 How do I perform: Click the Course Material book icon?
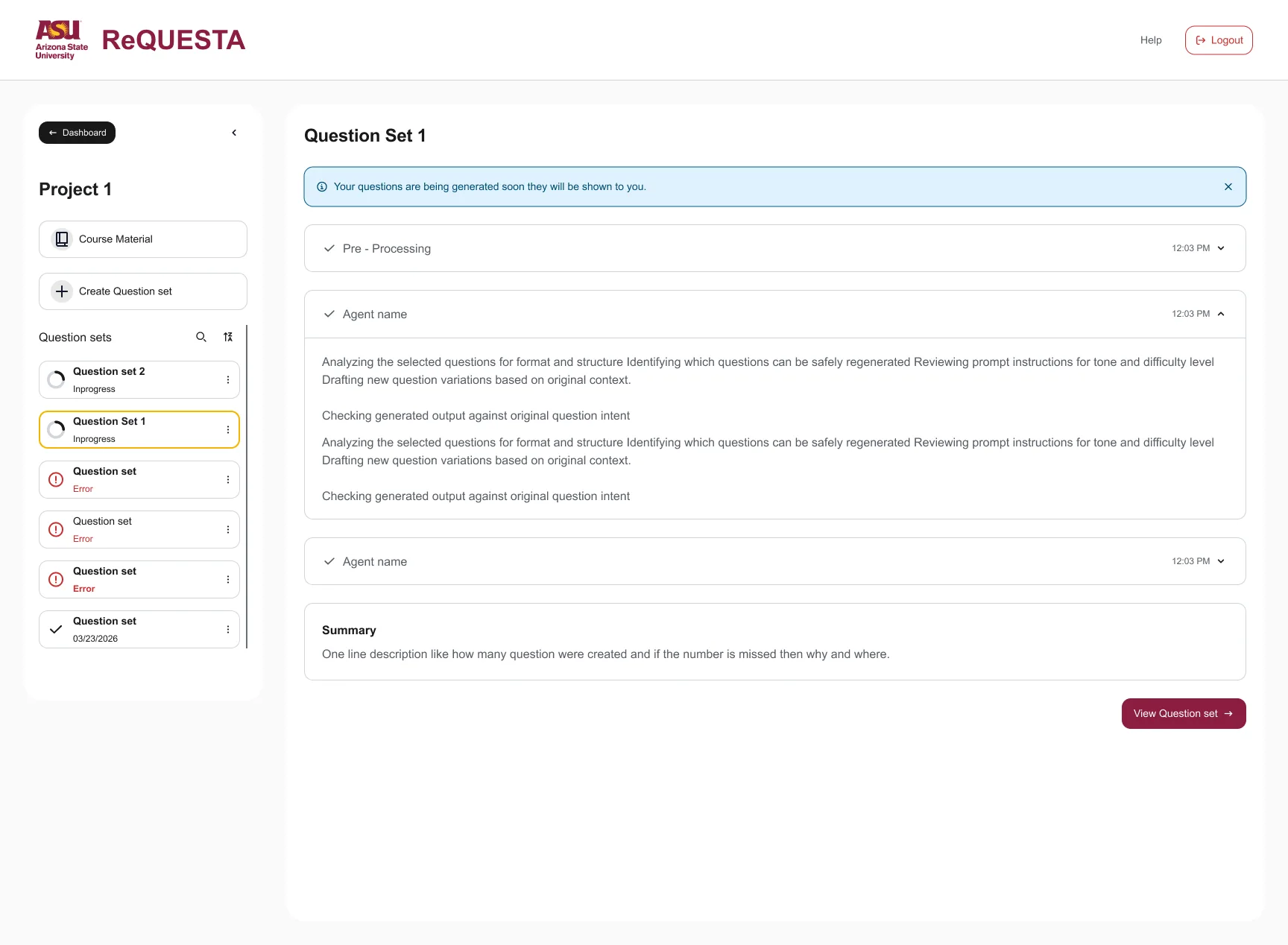62,239
